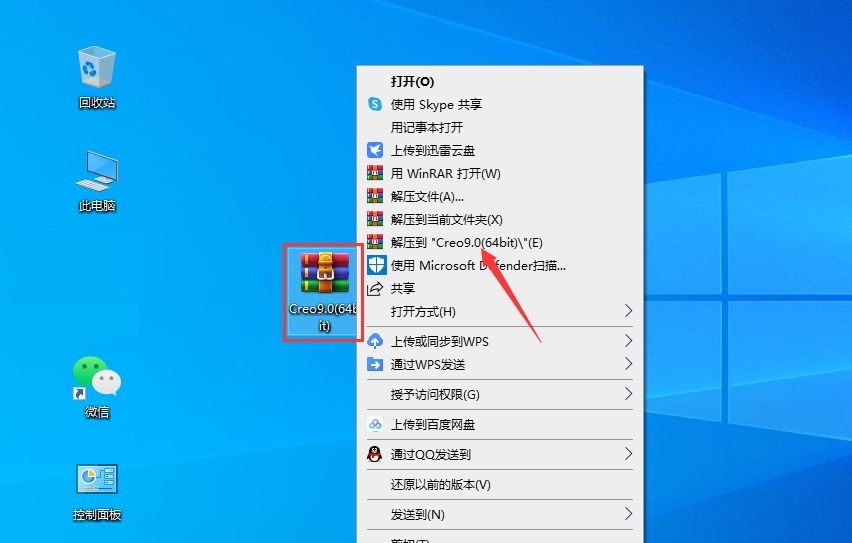The height and width of the screenshot is (543, 852).
Task: Expand submenu arrow of 授予访问权限(G)
Action: 629,394
